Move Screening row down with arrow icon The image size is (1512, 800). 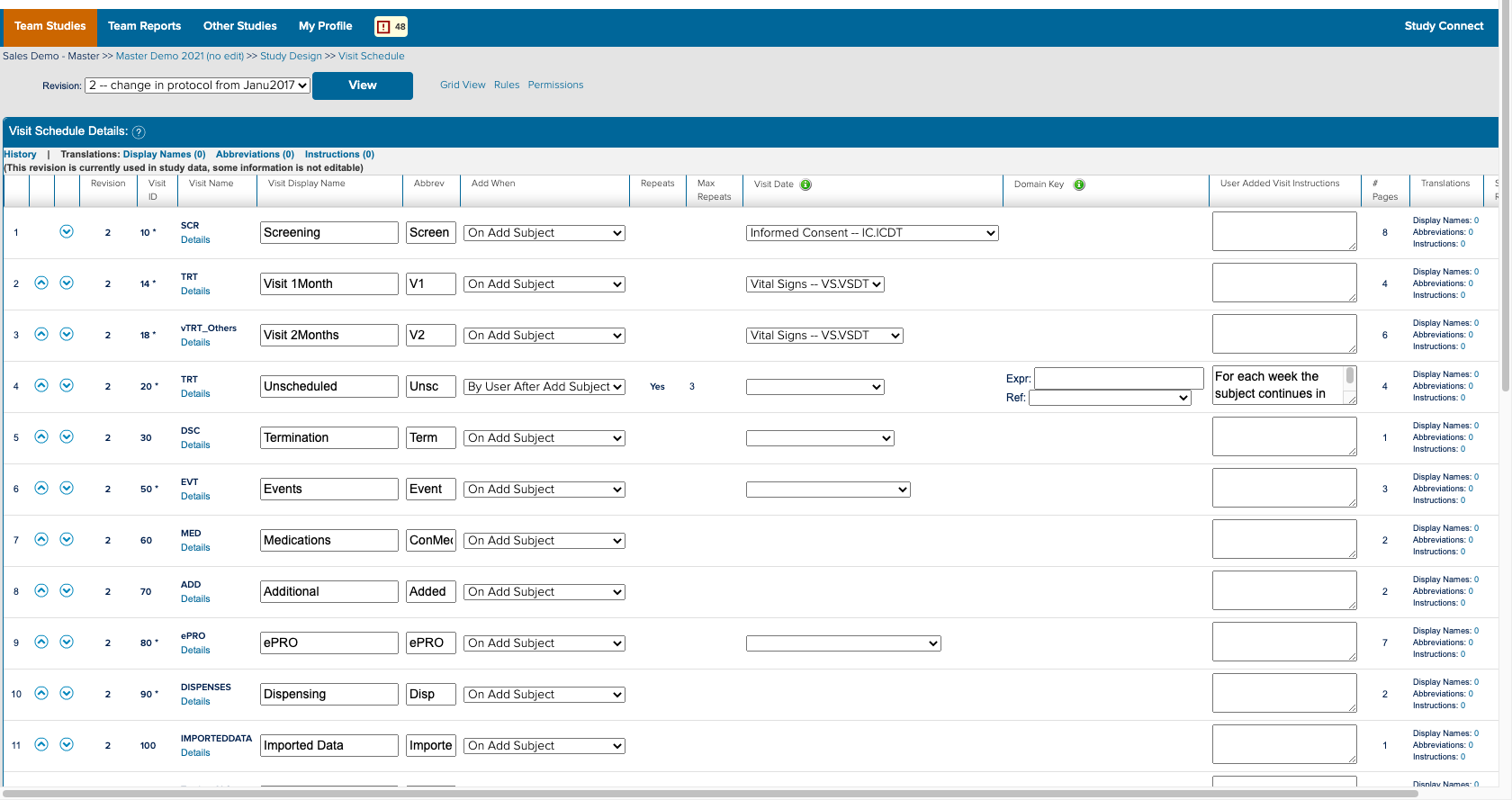67,232
